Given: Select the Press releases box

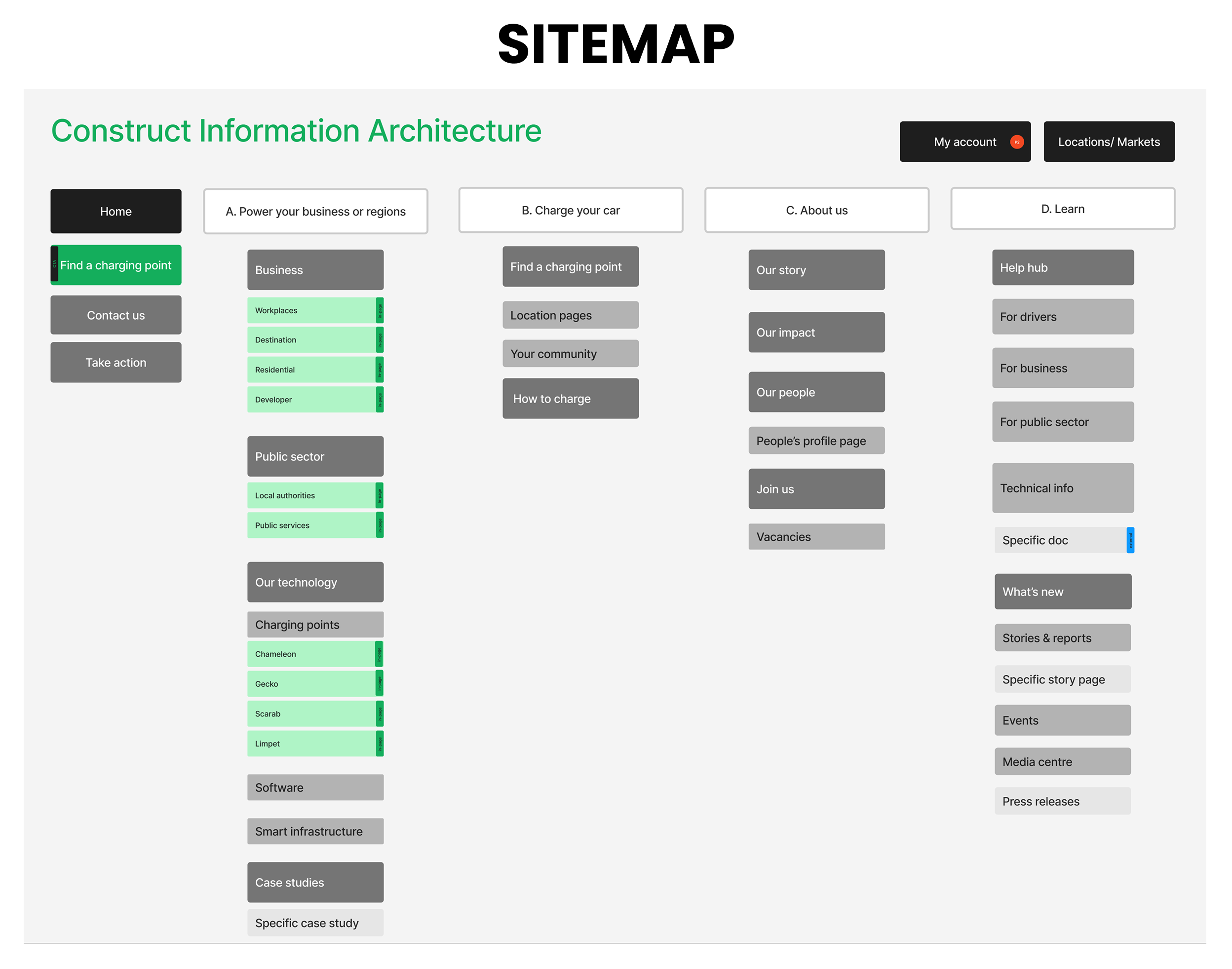Looking at the screenshot, I should 1063,801.
